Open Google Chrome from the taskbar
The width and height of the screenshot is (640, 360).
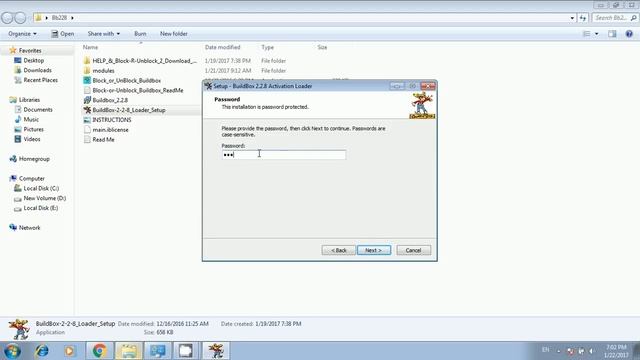(x=99, y=351)
